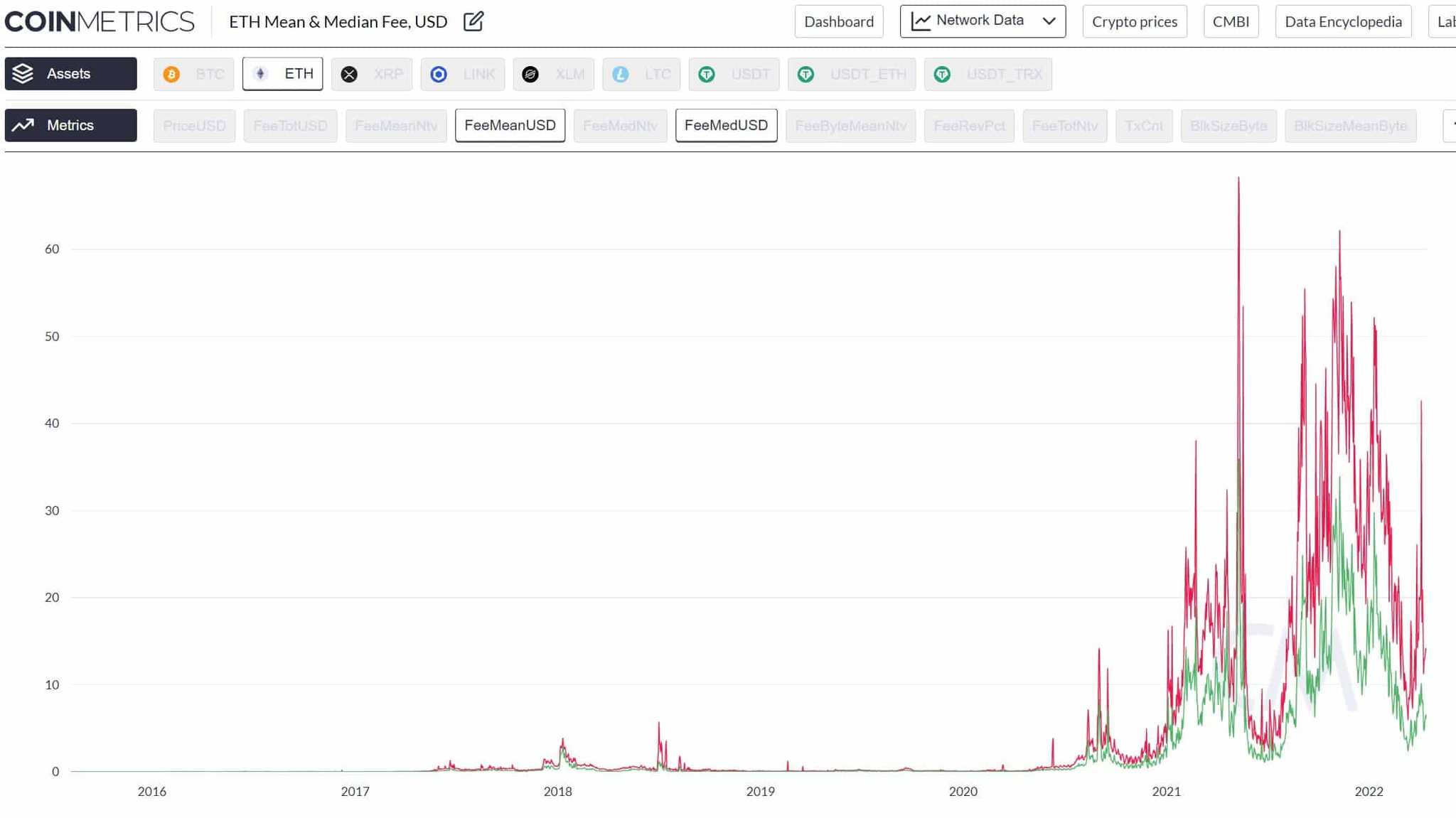Click the trend-line icon on the Metrics button
This screenshot has height=818, width=1456.
(x=23, y=125)
